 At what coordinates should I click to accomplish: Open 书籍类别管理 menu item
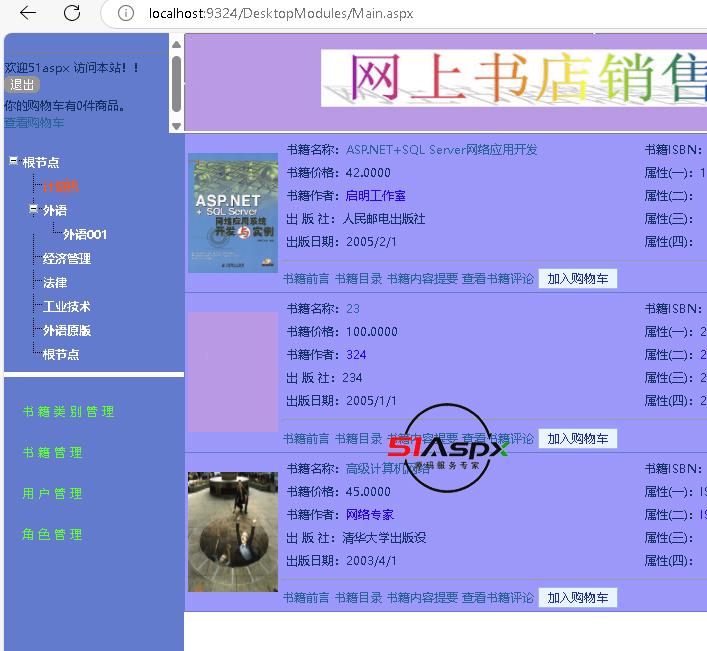point(68,412)
